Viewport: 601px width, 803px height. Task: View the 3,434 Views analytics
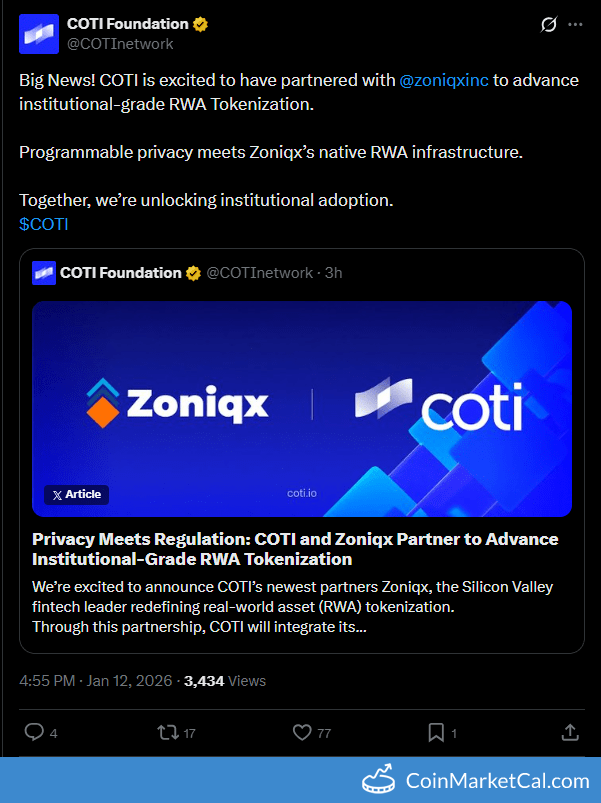225,681
